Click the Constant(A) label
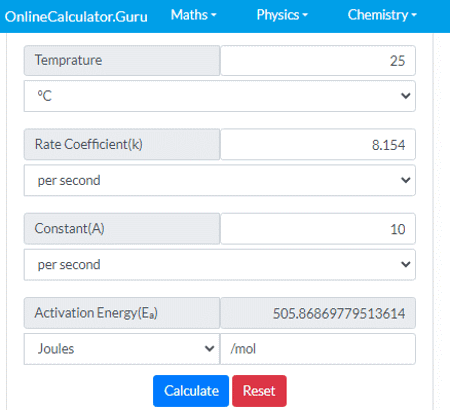The height and width of the screenshot is (410, 450). [x=122, y=229]
